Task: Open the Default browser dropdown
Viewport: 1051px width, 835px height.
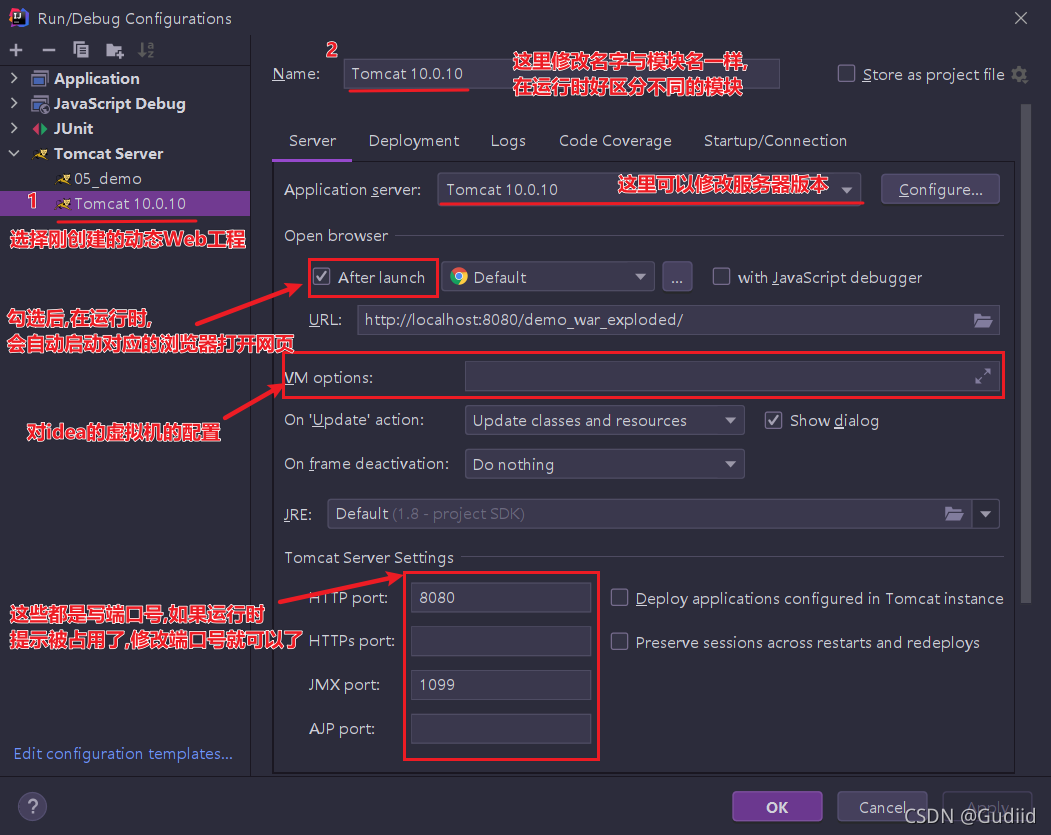Action: [640, 277]
